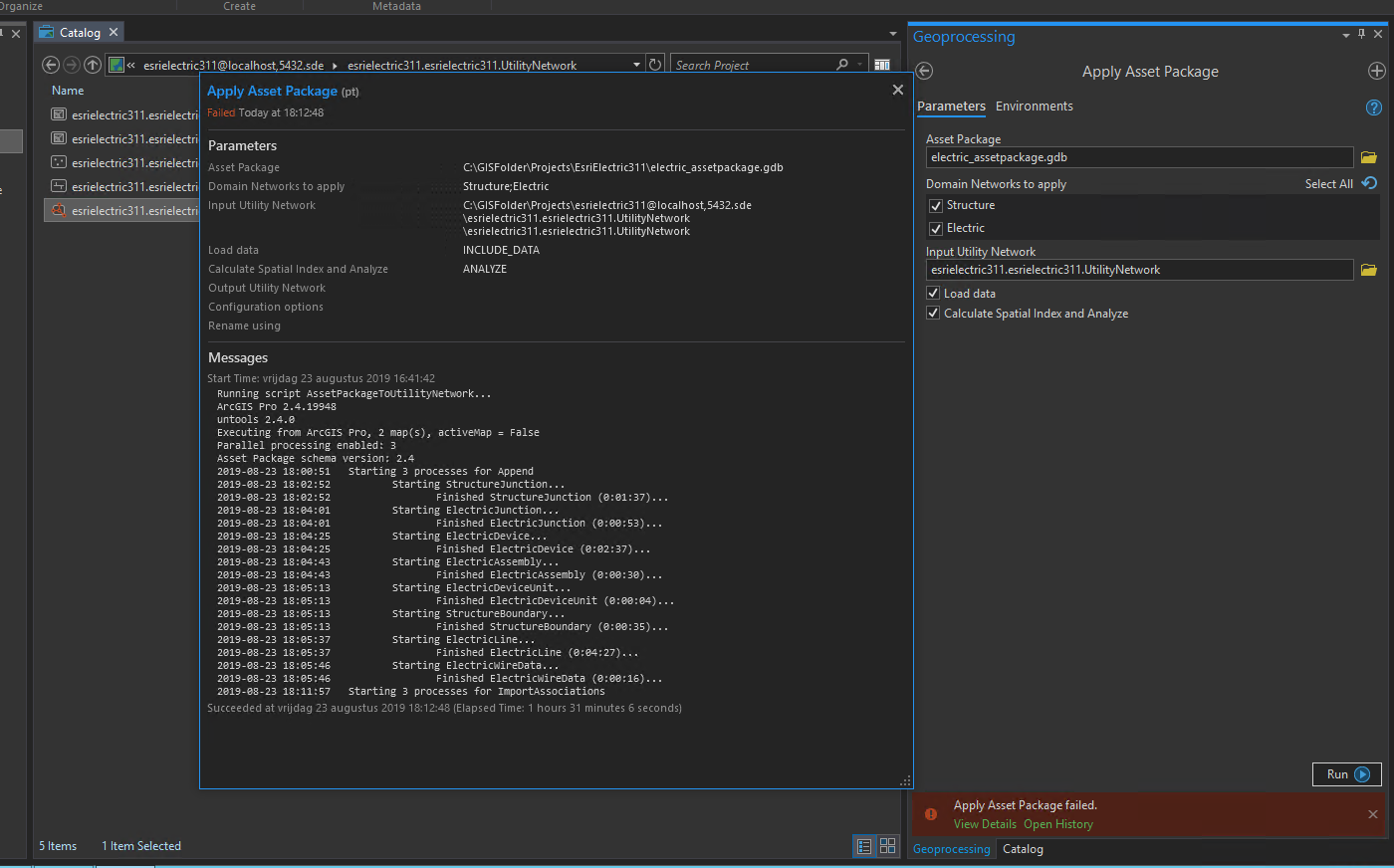The image size is (1394, 868).
Task: Click the Input Utility Network field
Action: (1139, 270)
